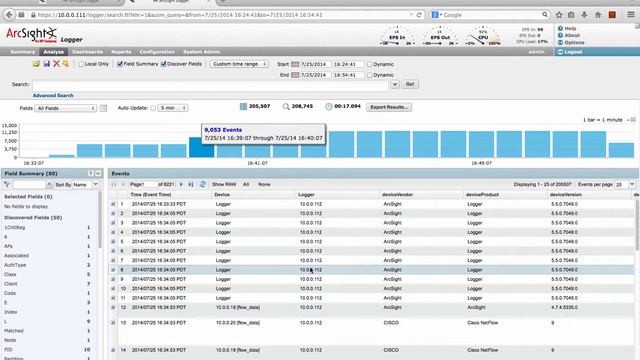Open the System Admin tab
This screenshot has height=360, width=640.
tap(202, 52)
